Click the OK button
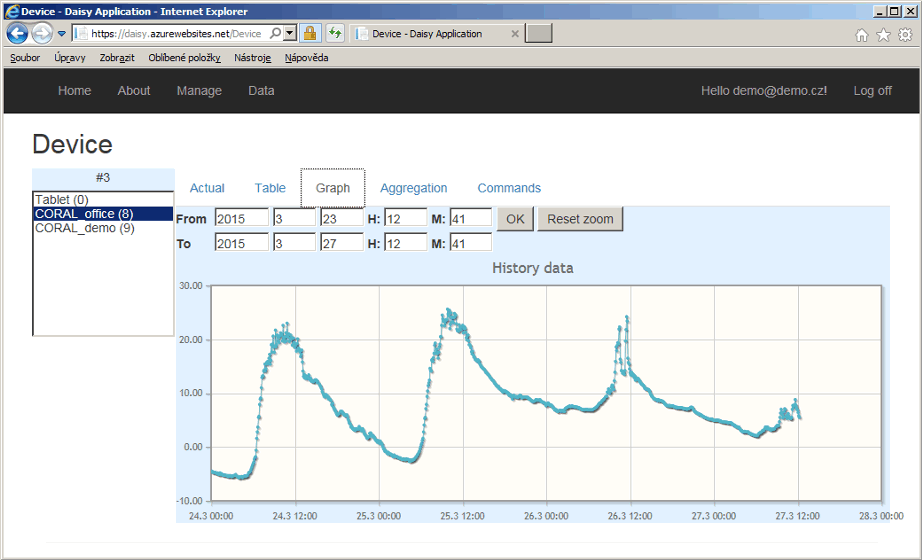 pos(515,219)
